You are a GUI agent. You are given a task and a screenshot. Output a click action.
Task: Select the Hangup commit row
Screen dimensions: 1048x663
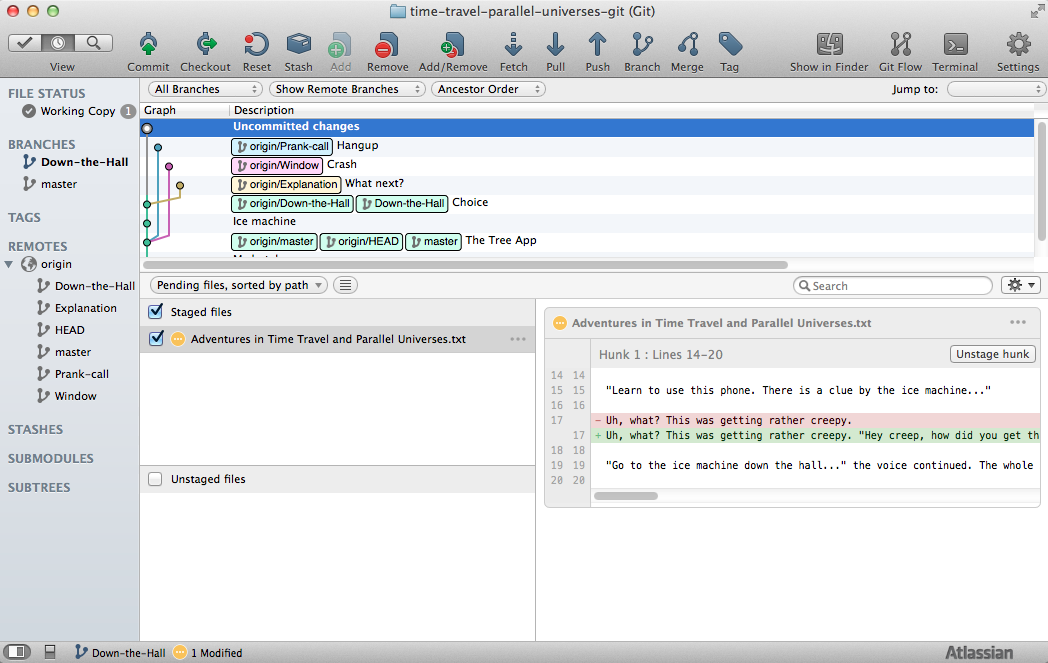click(587, 145)
